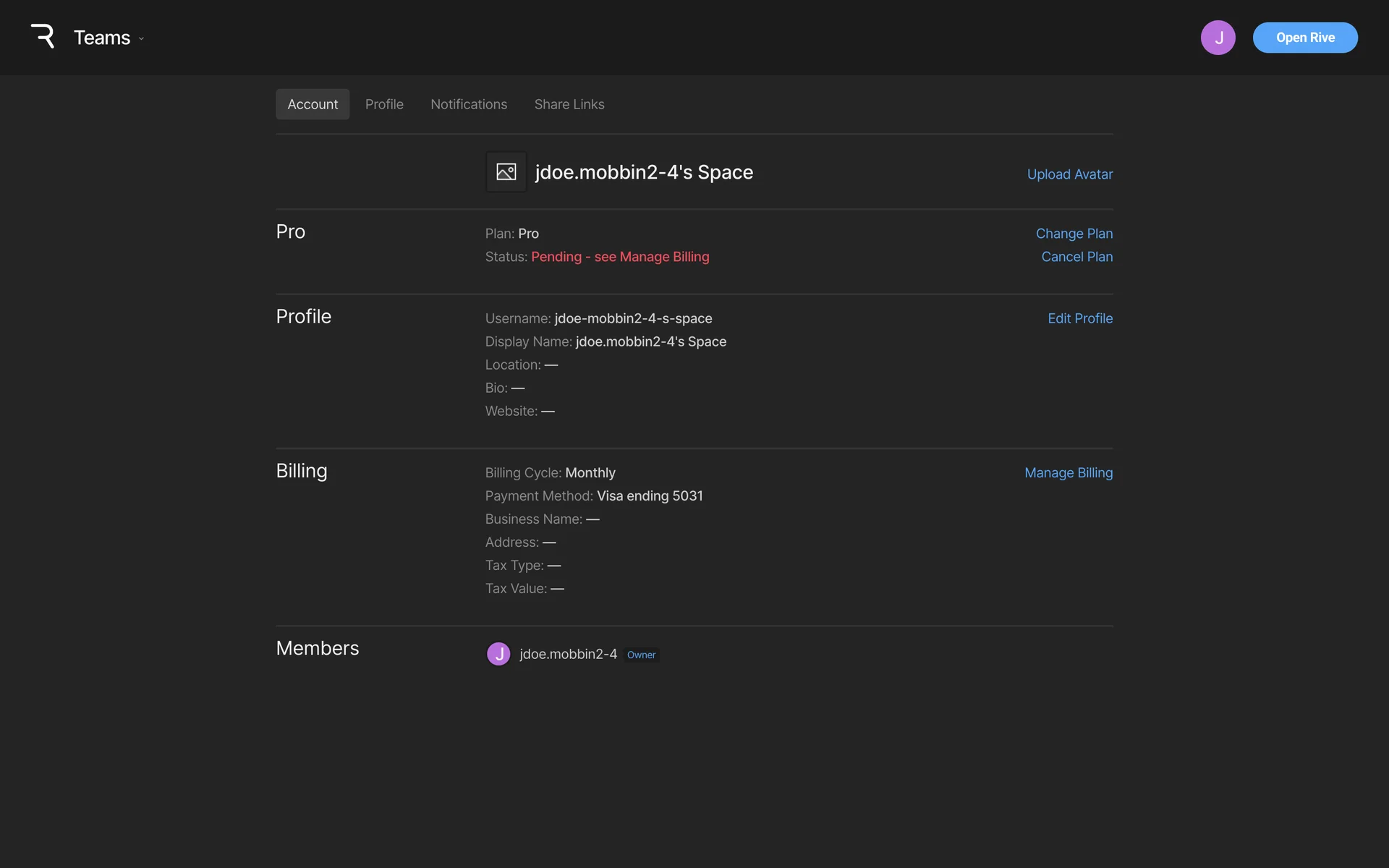Click the Manage Billing link
Image resolution: width=1389 pixels, height=868 pixels.
pos(1068,472)
